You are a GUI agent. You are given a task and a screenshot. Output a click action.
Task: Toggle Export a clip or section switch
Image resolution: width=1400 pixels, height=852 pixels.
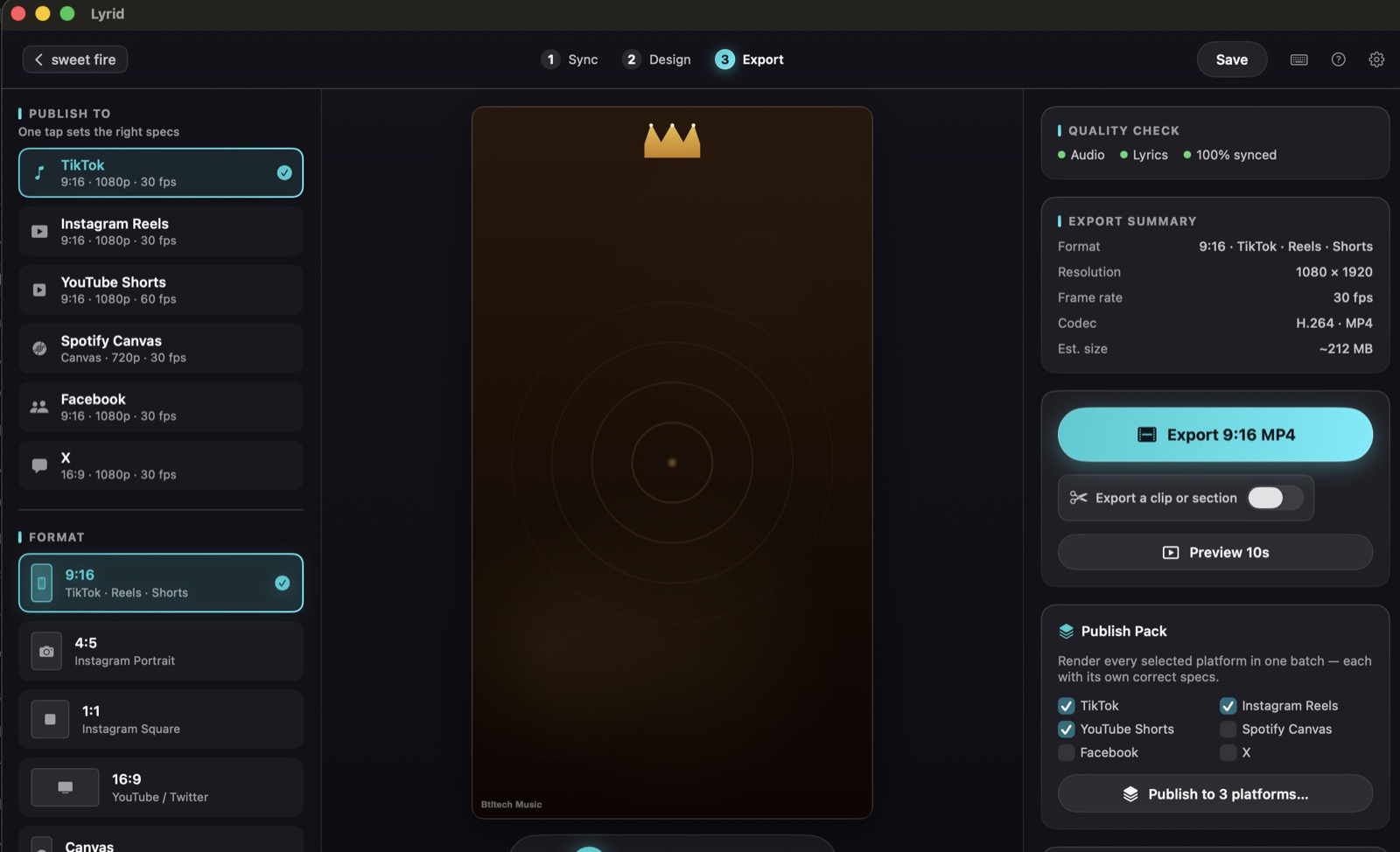point(1275,498)
